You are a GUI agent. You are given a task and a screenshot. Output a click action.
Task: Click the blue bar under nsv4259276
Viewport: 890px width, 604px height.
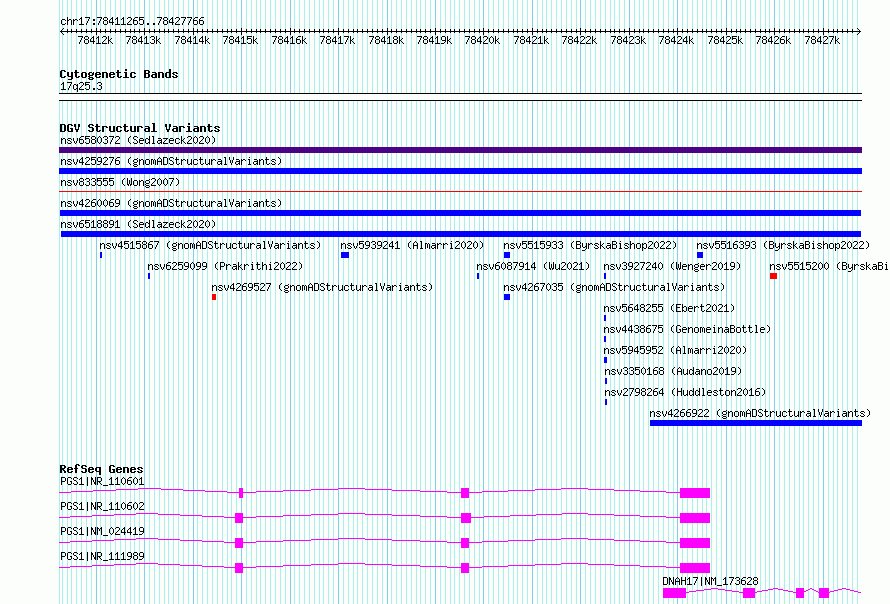pos(460,171)
